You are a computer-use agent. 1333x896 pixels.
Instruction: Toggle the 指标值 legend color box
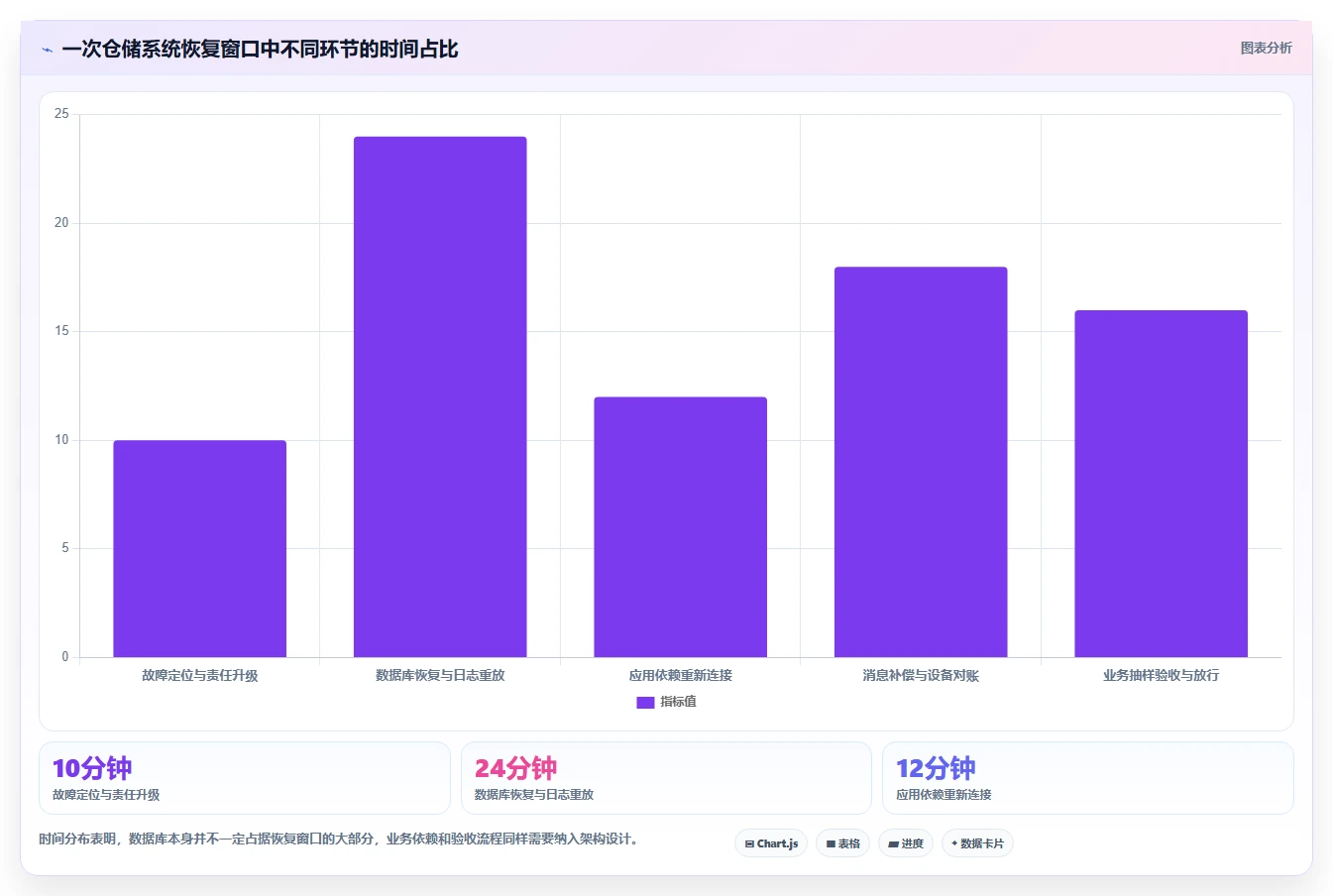pos(645,702)
